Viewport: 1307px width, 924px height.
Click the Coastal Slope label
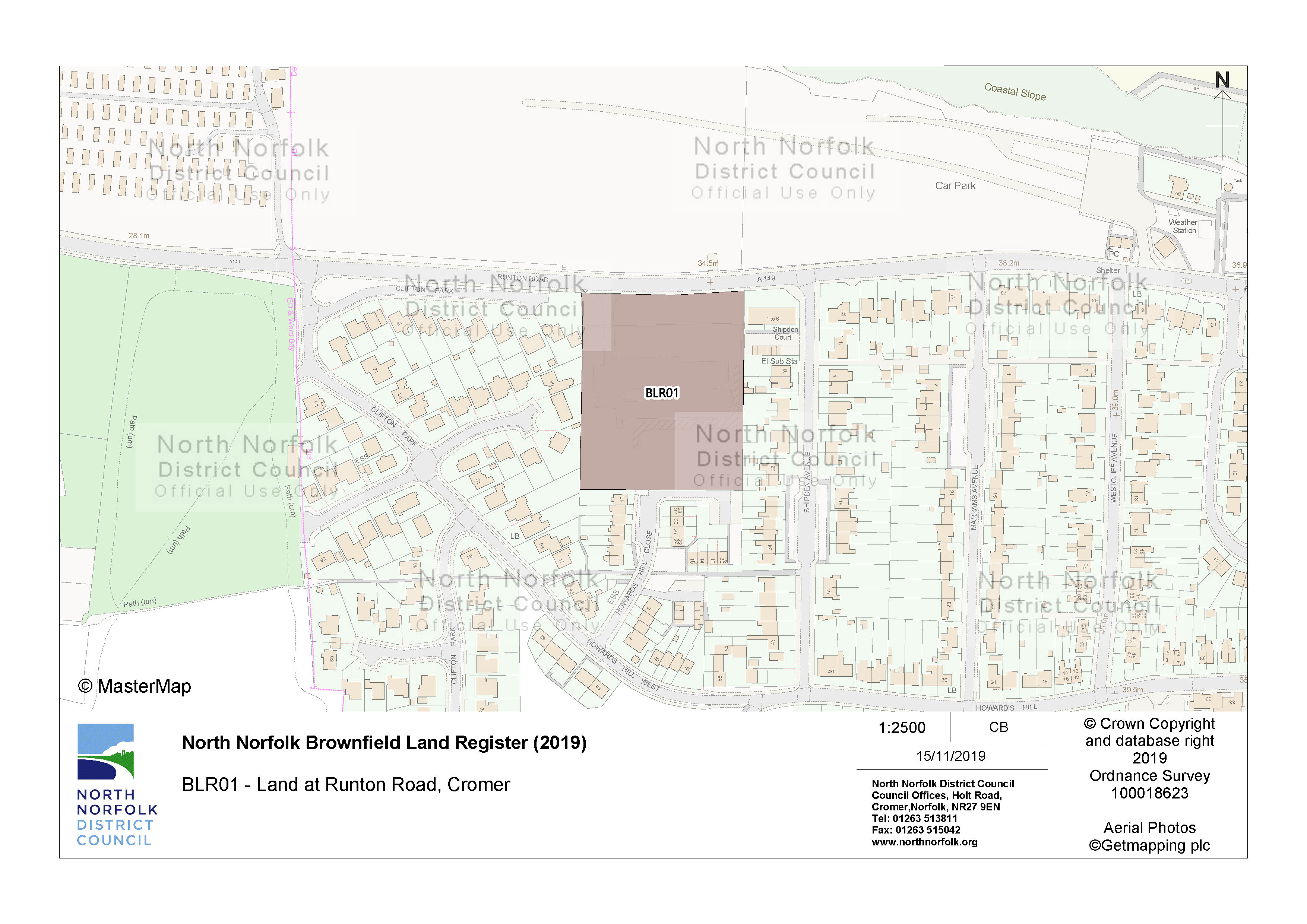[x=1015, y=92]
